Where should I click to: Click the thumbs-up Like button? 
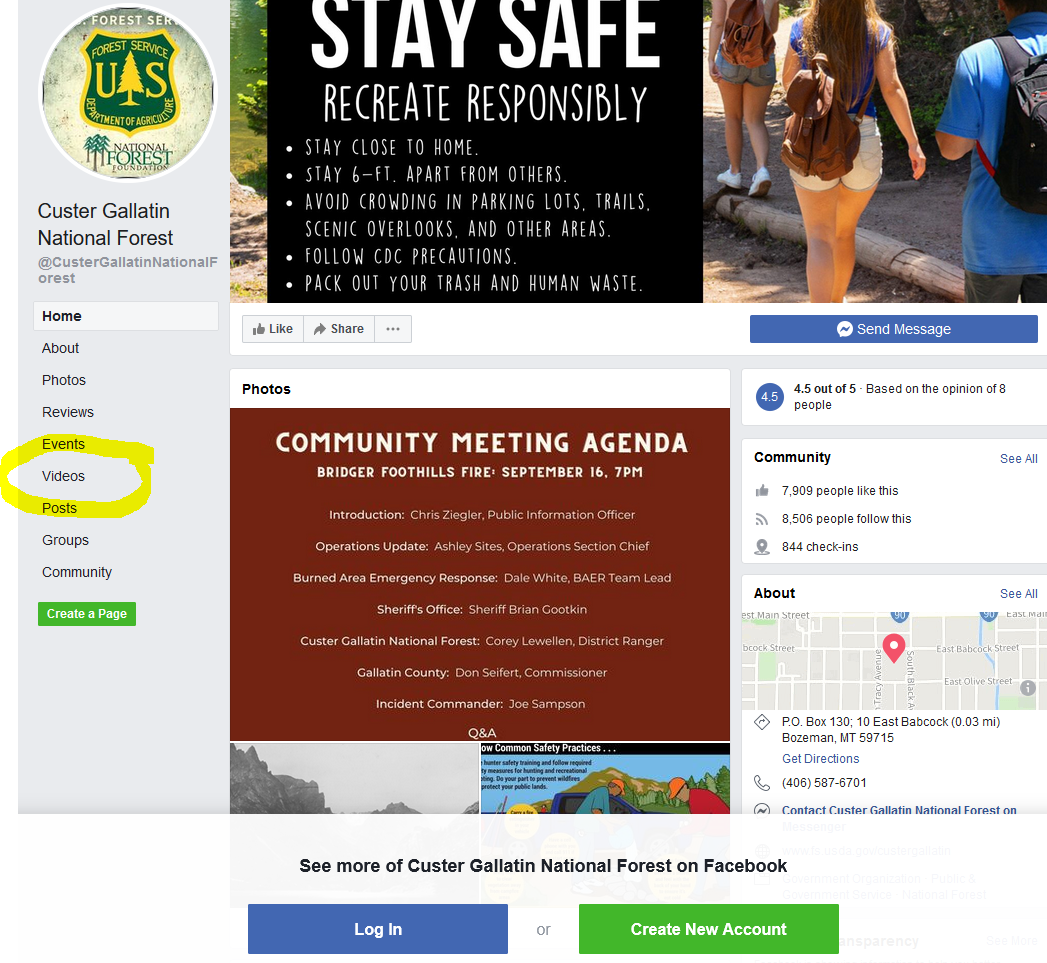pos(272,329)
